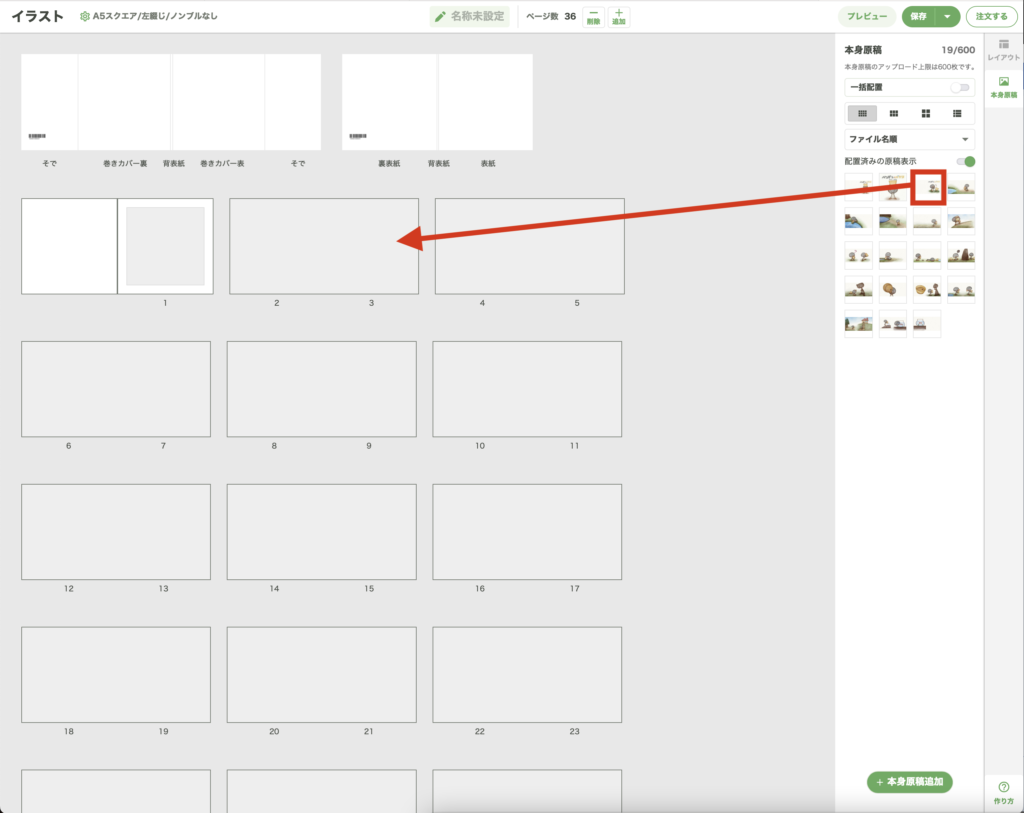Select the smallest grid thumbnail view icon
This screenshot has width=1024, height=813.
pos(862,113)
